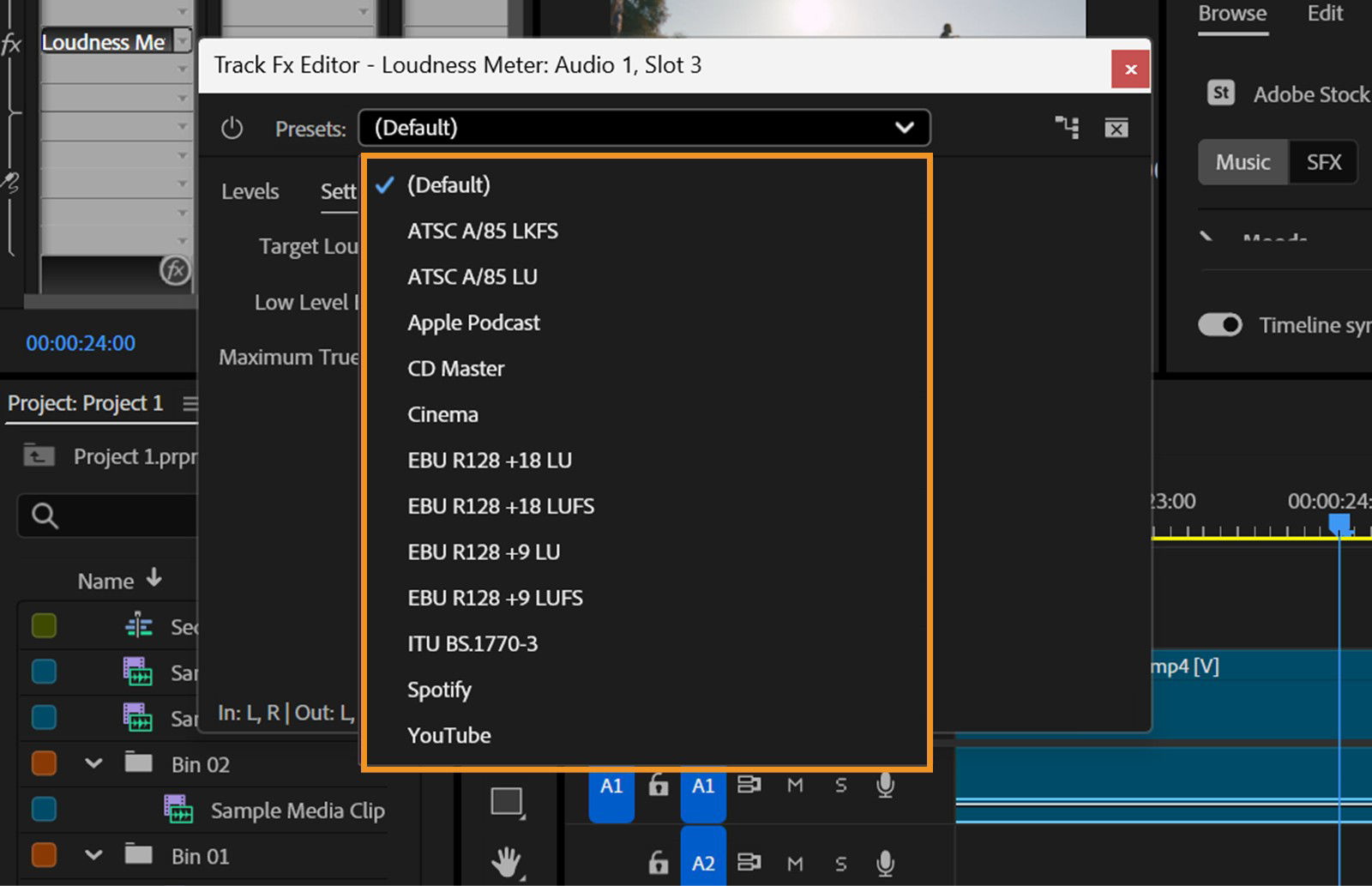Click the track meter input icon on A1
This screenshot has width=1372, height=886.
(749, 785)
